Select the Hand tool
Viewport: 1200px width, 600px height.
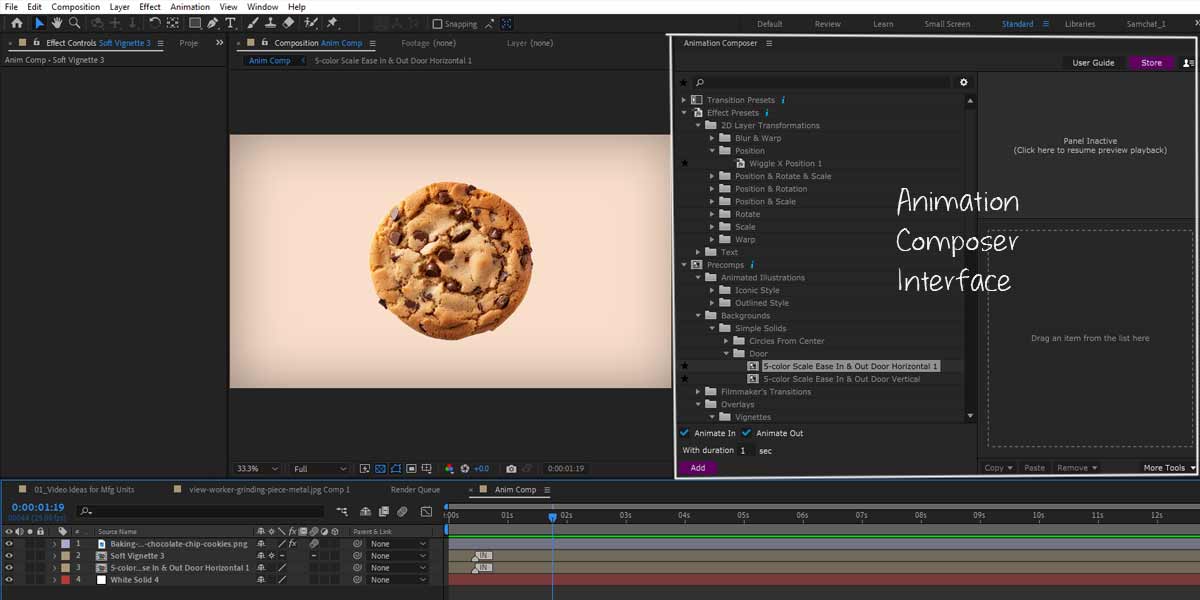click(57, 22)
